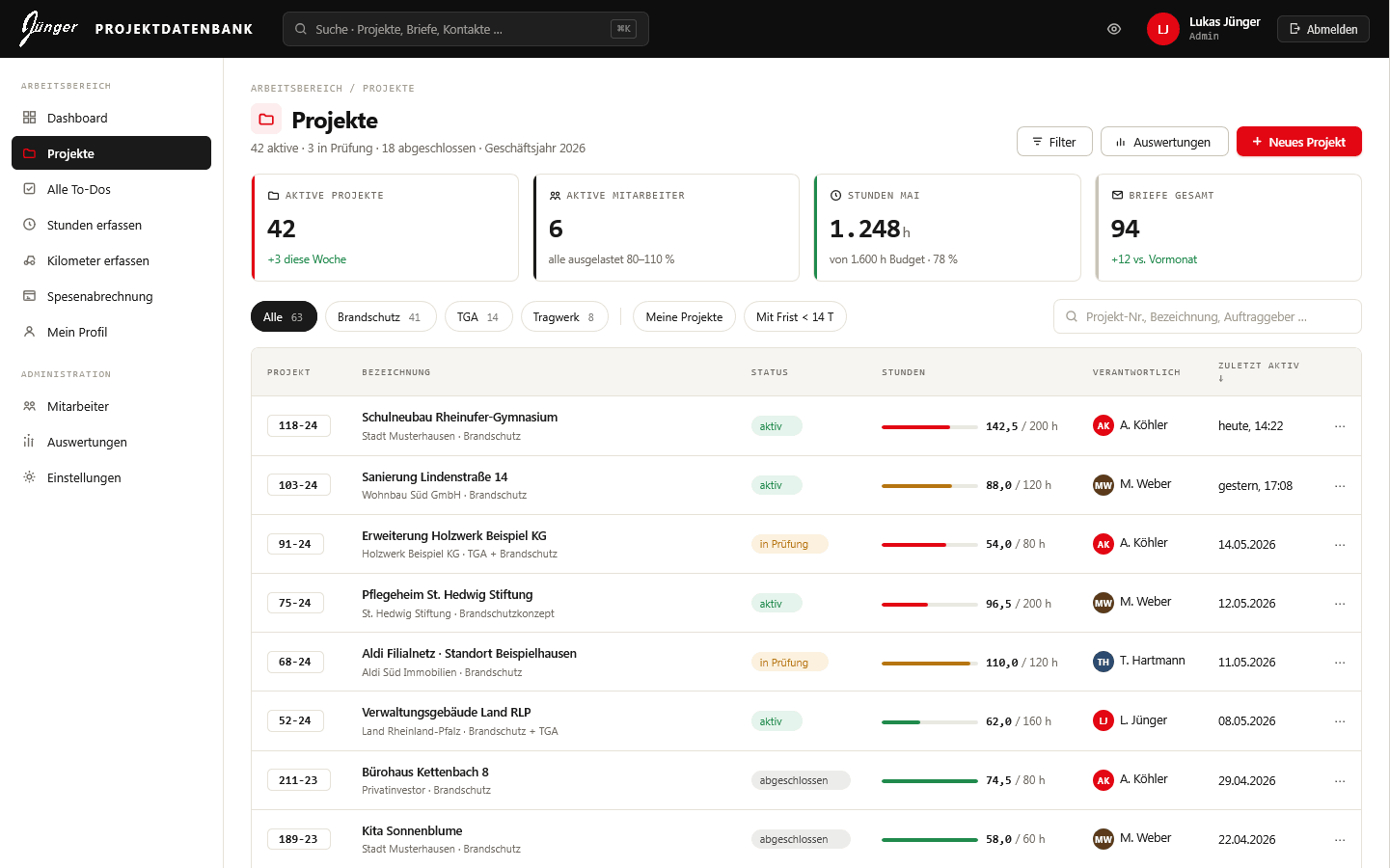Open Einstellungen gear item
This screenshot has width=1390, height=868.
pyautogui.click(x=111, y=477)
